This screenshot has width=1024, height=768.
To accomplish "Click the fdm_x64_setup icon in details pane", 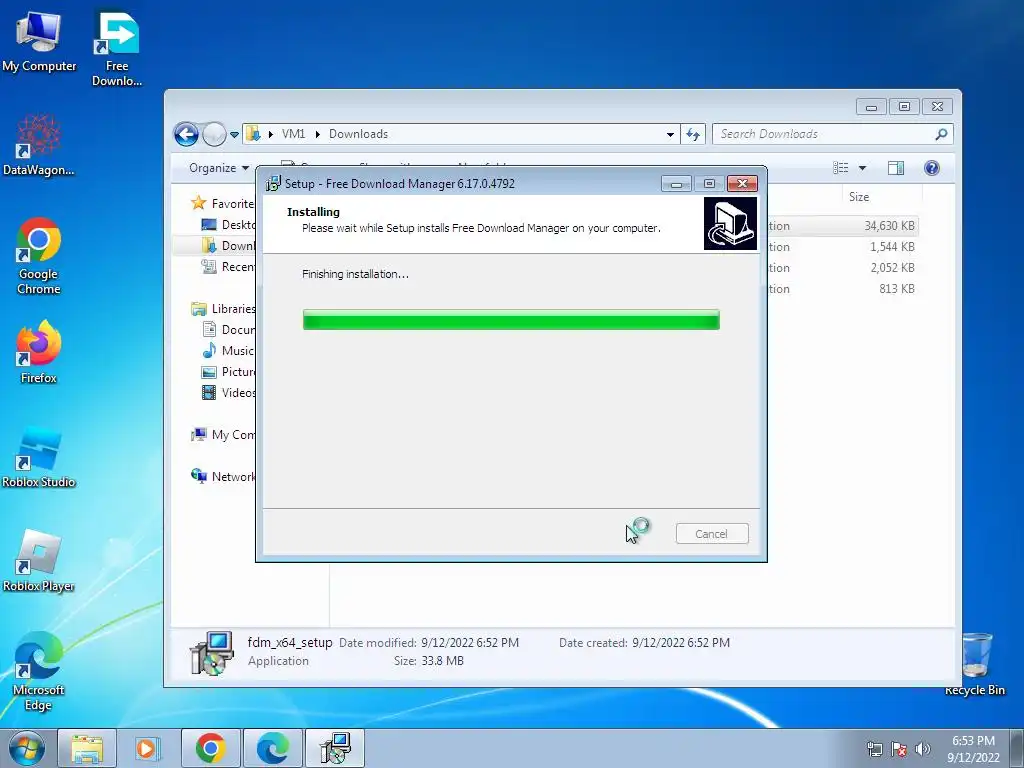I will coord(212,652).
